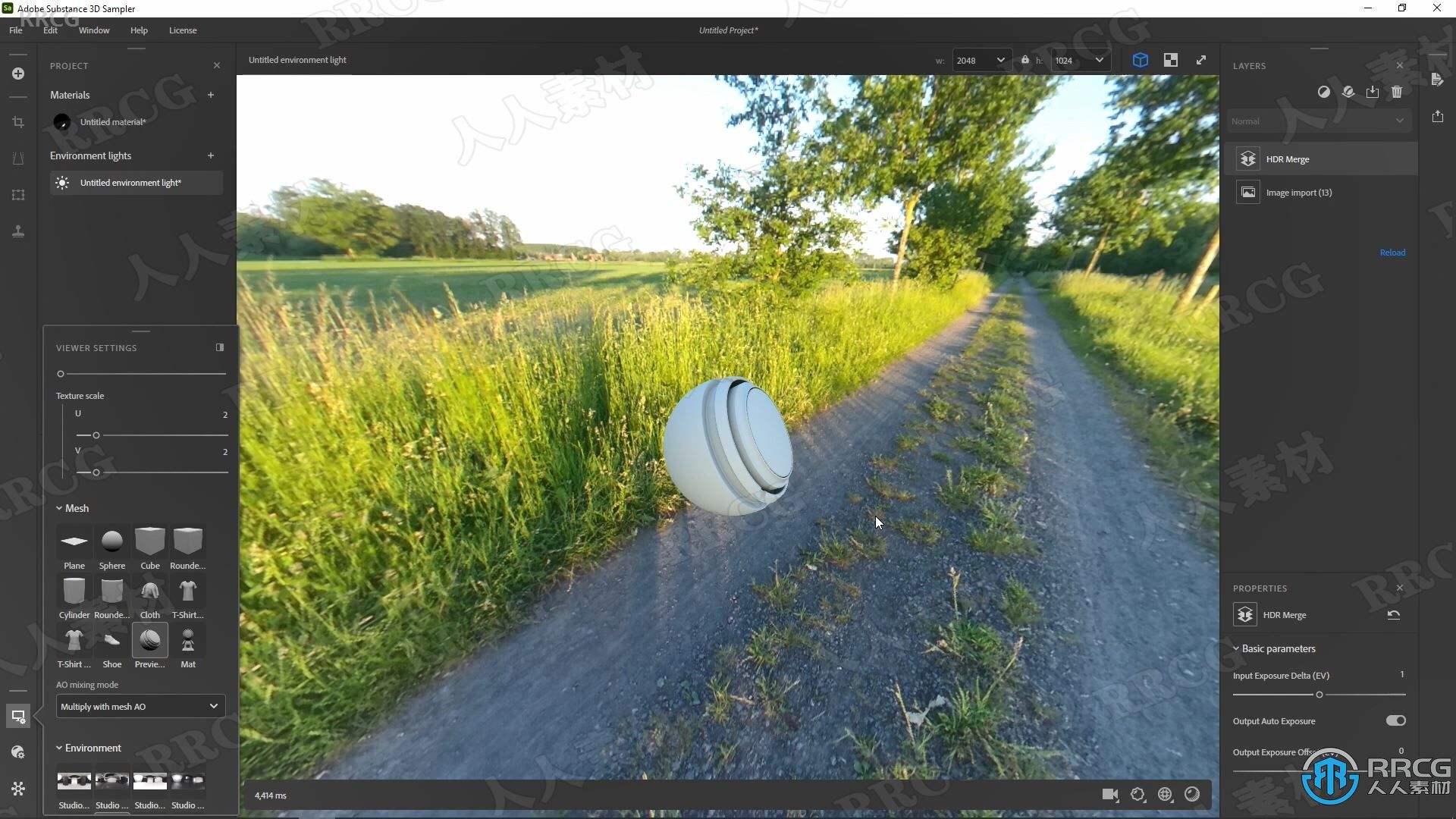
Task: Toggle flat shading viewport mode
Action: coord(1170,60)
